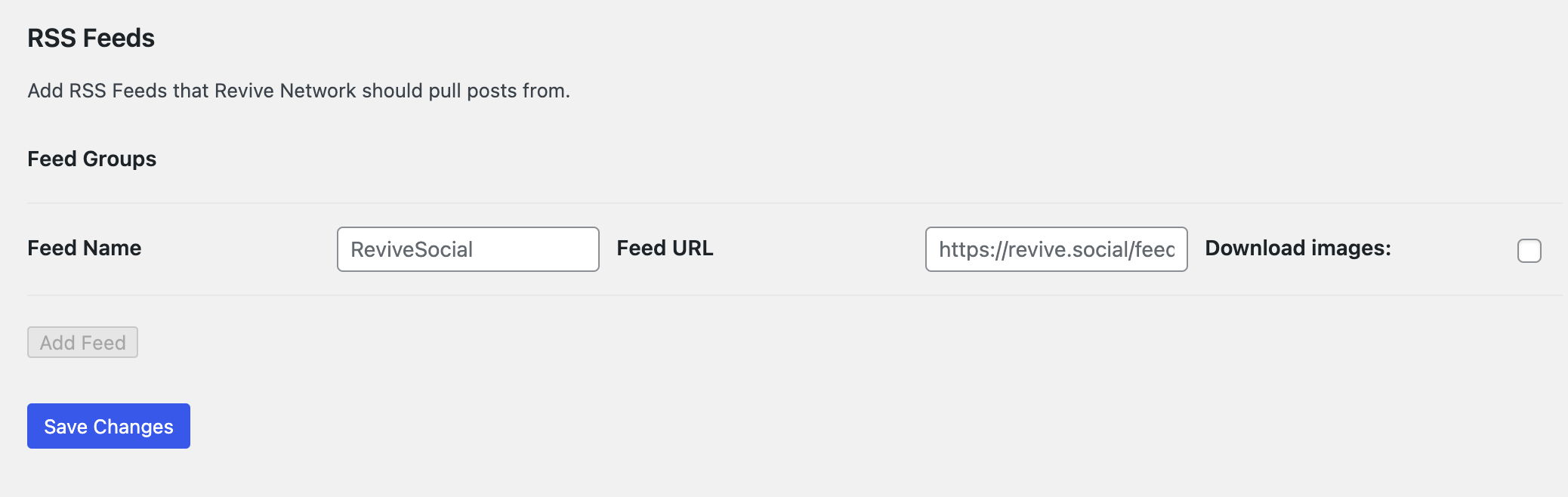Screen dimensions: 1568x497
Task: Click the RSS Feeds heading
Action: click(91, 38)
